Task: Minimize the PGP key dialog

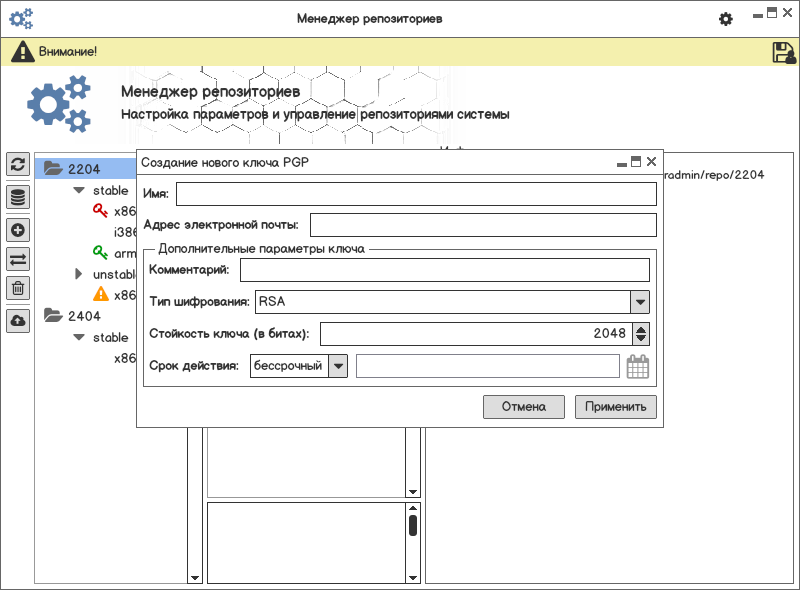Action: point(621,164)
